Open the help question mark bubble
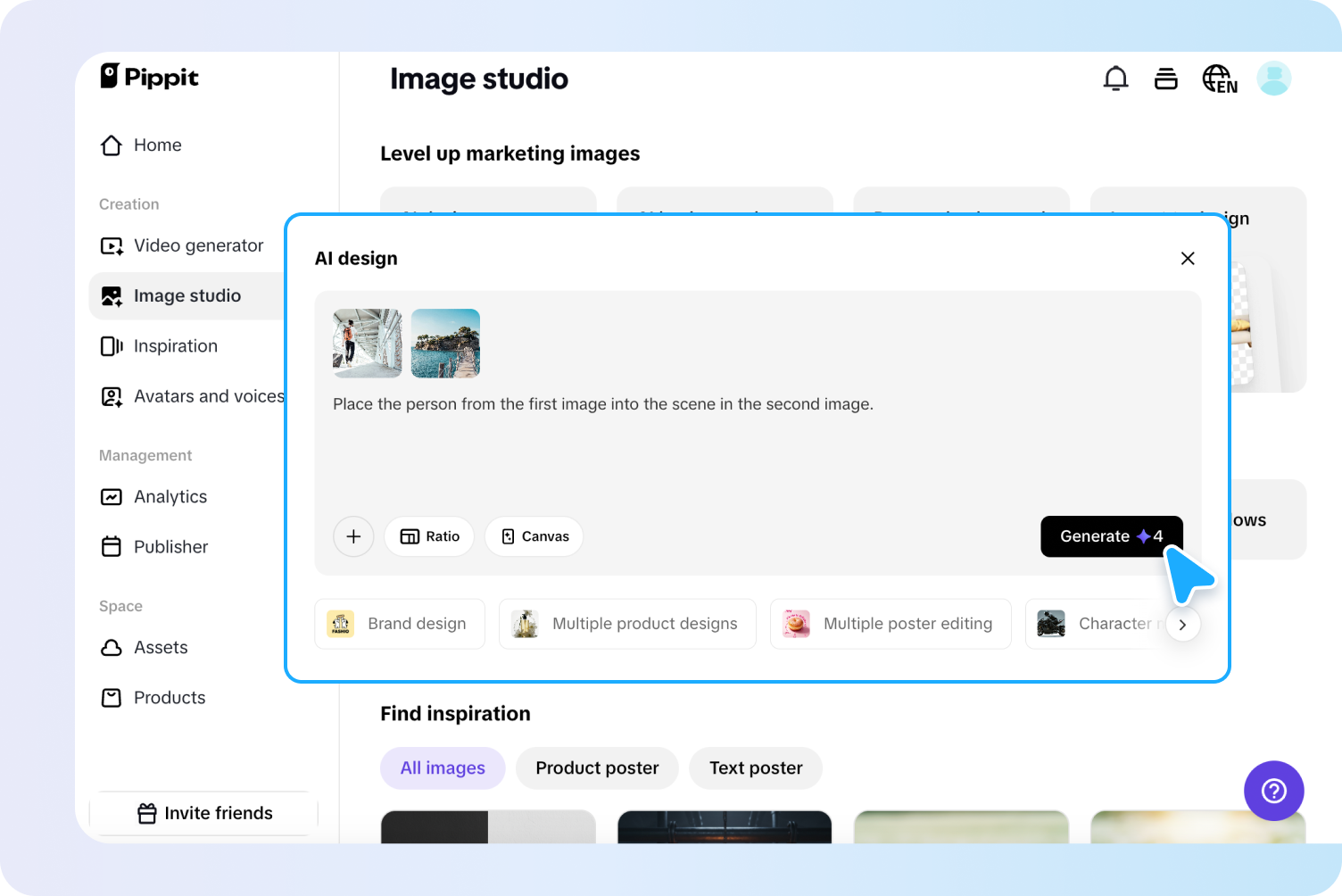Image resolution: width=1342 pixels, height=896 pixels. click(1273, 791)
